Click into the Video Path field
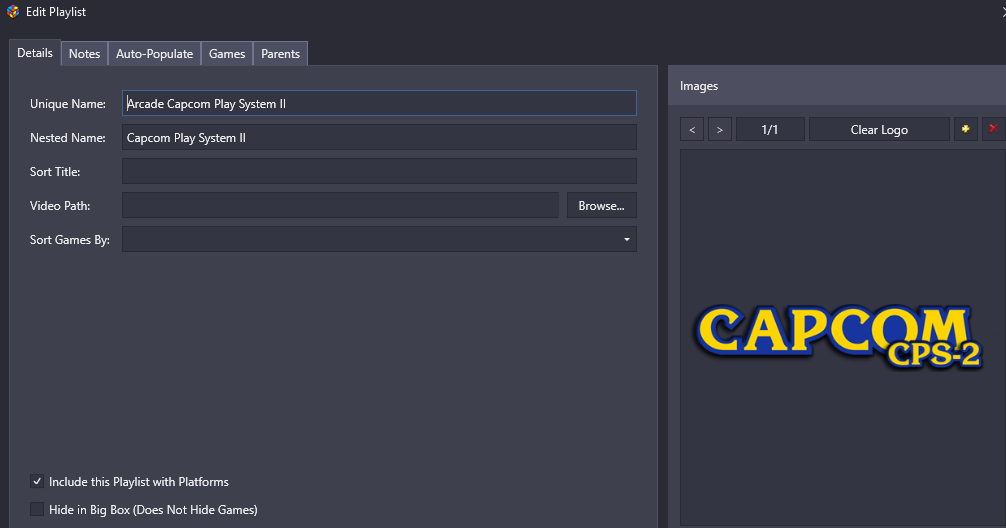This screenshot has height=528, width=1006. coord(340,205)
